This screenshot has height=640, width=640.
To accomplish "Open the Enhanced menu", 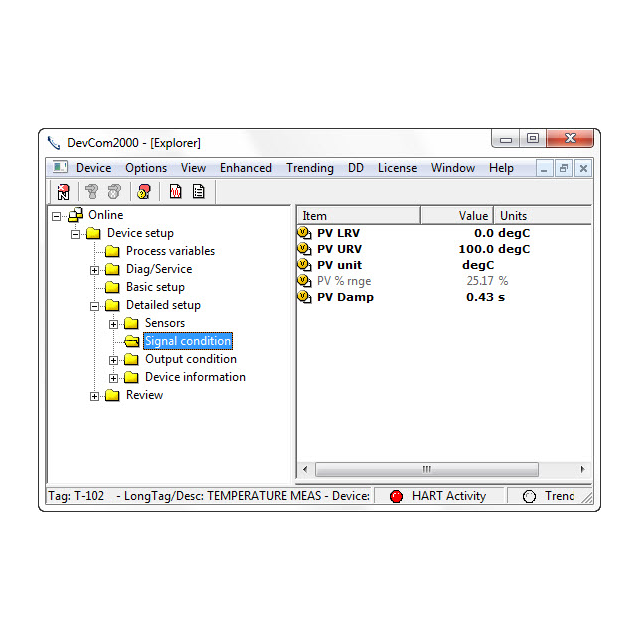I will [246, 168].
